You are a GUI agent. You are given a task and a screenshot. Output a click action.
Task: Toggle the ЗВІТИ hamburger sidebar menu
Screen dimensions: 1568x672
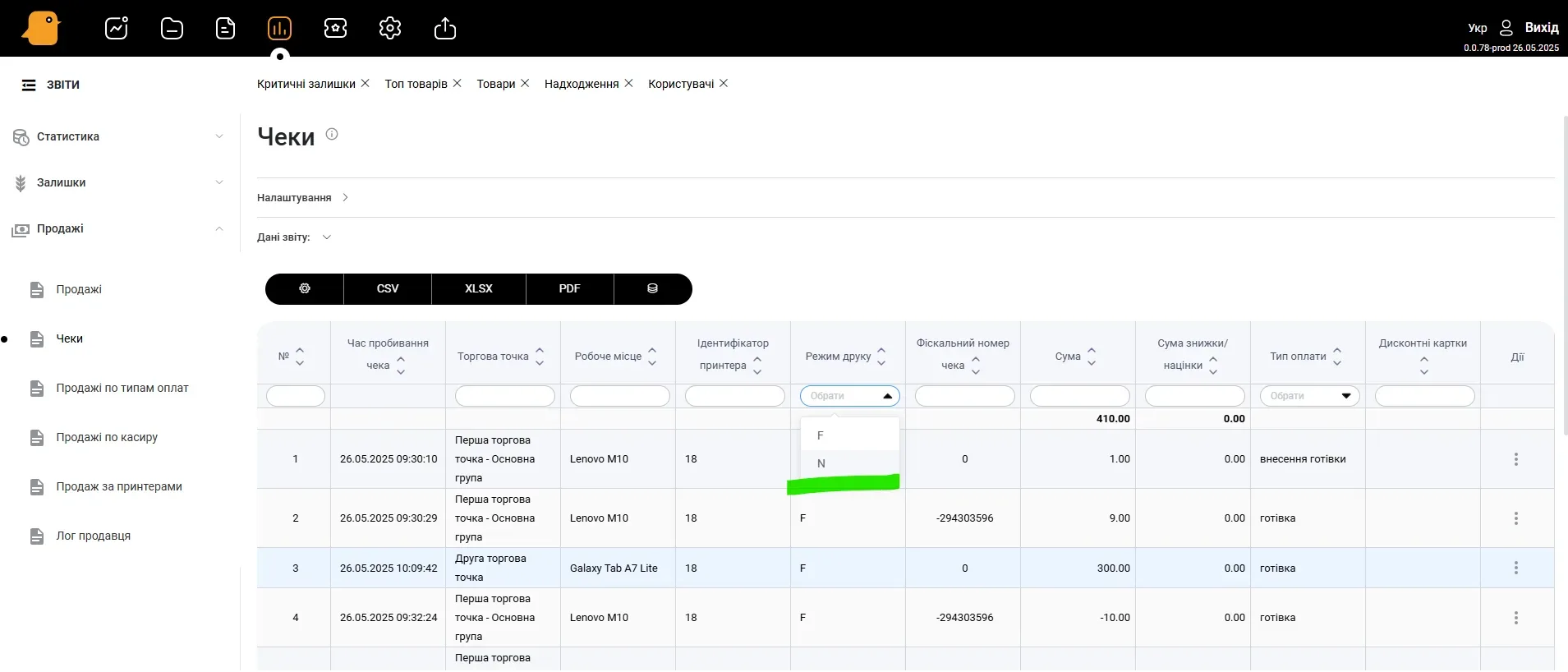[29, 85]
